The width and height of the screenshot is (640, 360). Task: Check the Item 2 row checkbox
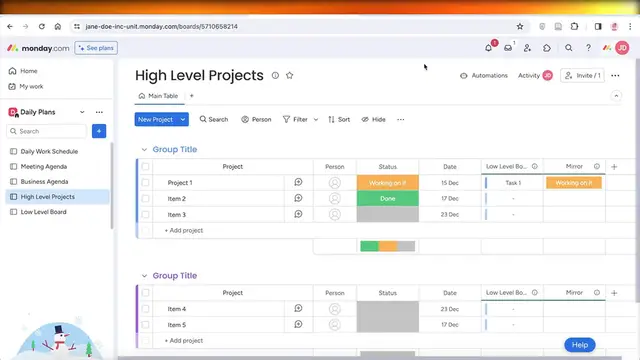point(145,198)
